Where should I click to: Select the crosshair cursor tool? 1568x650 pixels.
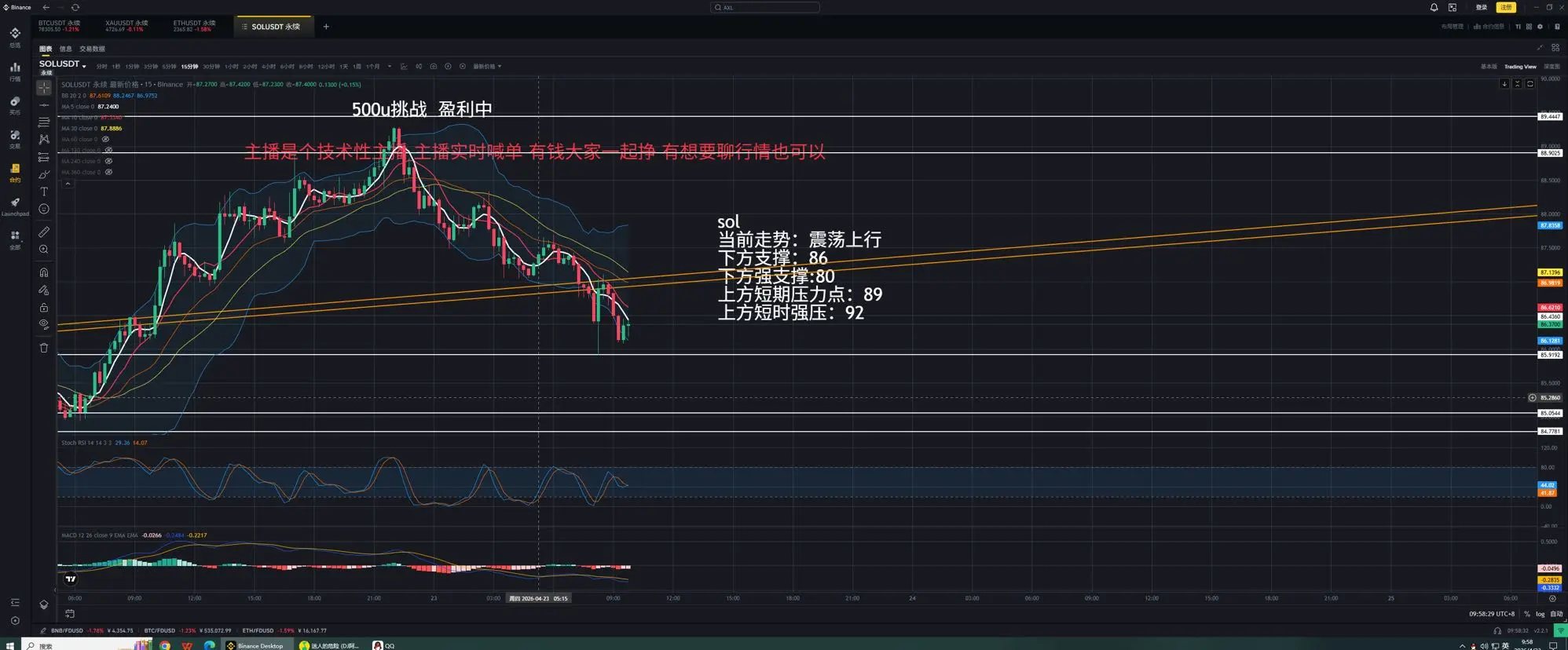pos(44,88)
